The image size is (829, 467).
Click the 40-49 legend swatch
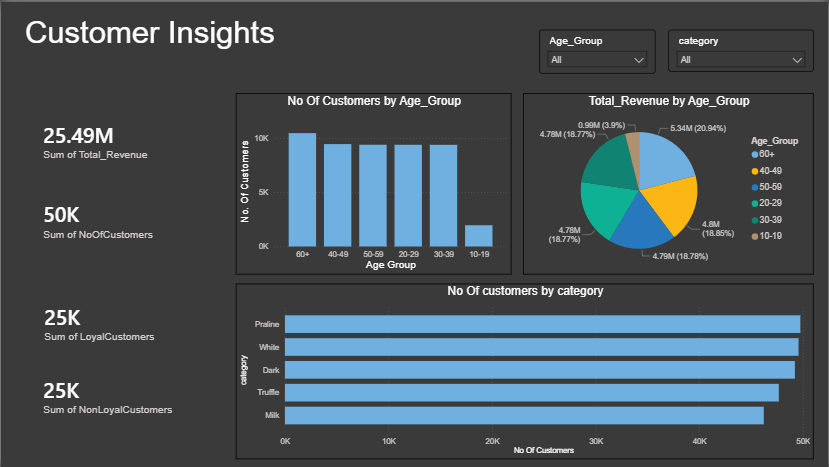click(x=755, y=171)
